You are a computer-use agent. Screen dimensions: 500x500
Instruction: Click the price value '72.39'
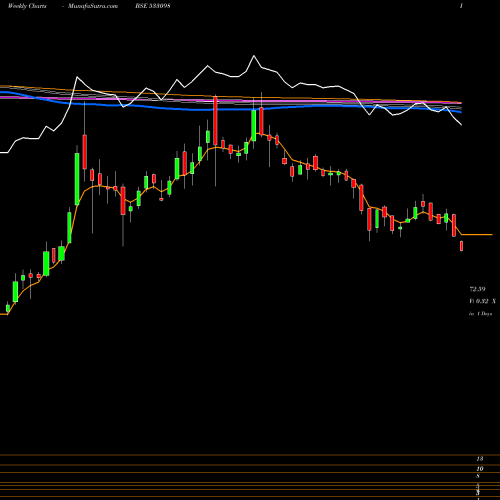pyautogui.click(x=477, y=289)
